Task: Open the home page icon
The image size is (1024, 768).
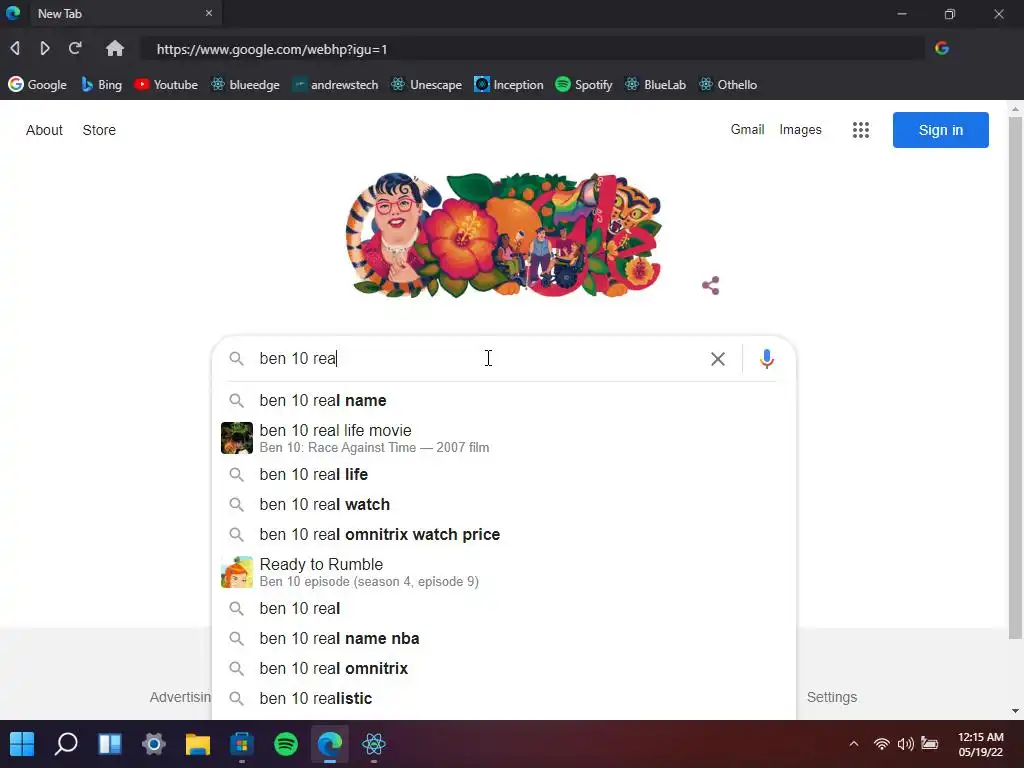Action: coord(115,48)
